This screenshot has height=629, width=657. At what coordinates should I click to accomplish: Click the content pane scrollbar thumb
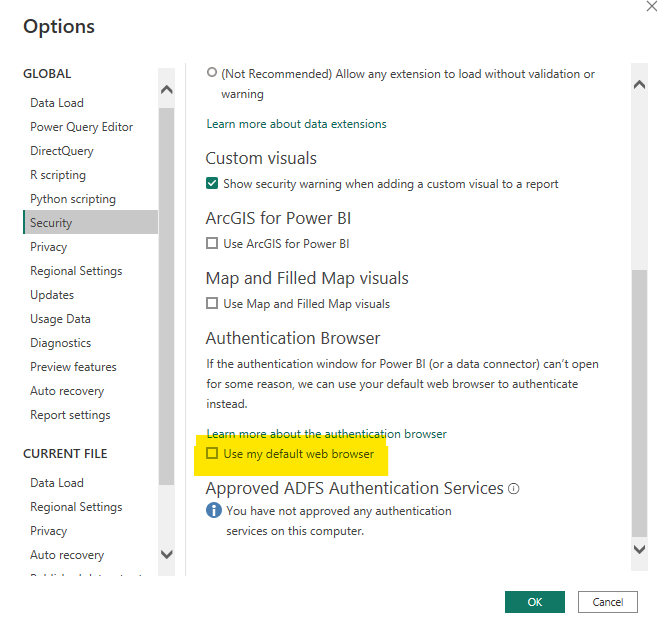click(639, 403)
